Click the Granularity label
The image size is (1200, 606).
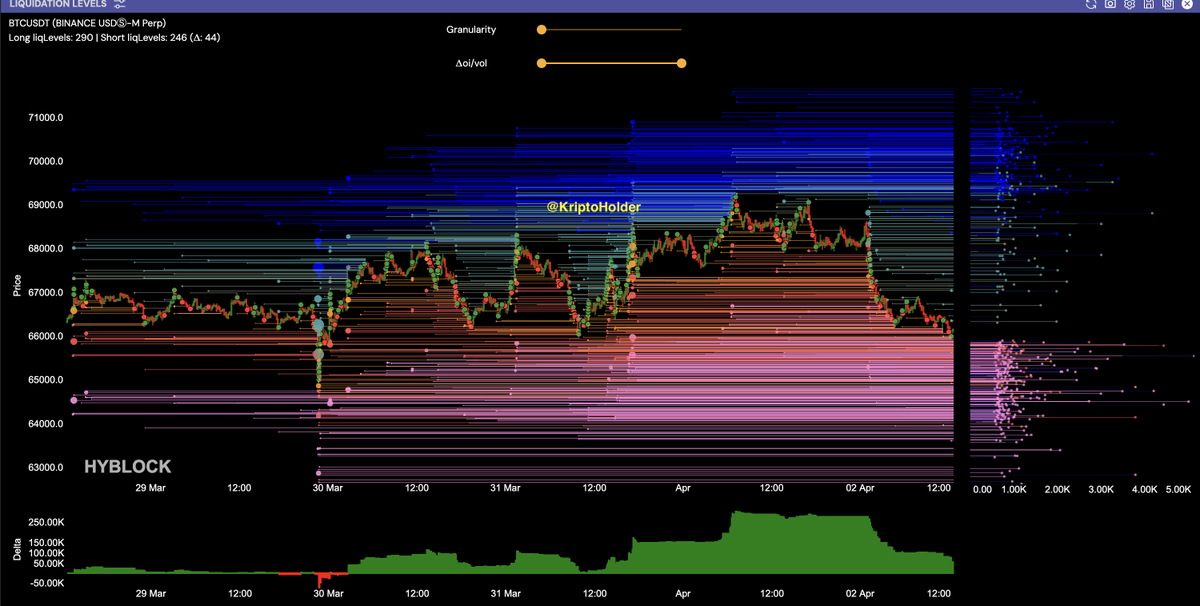471,30
